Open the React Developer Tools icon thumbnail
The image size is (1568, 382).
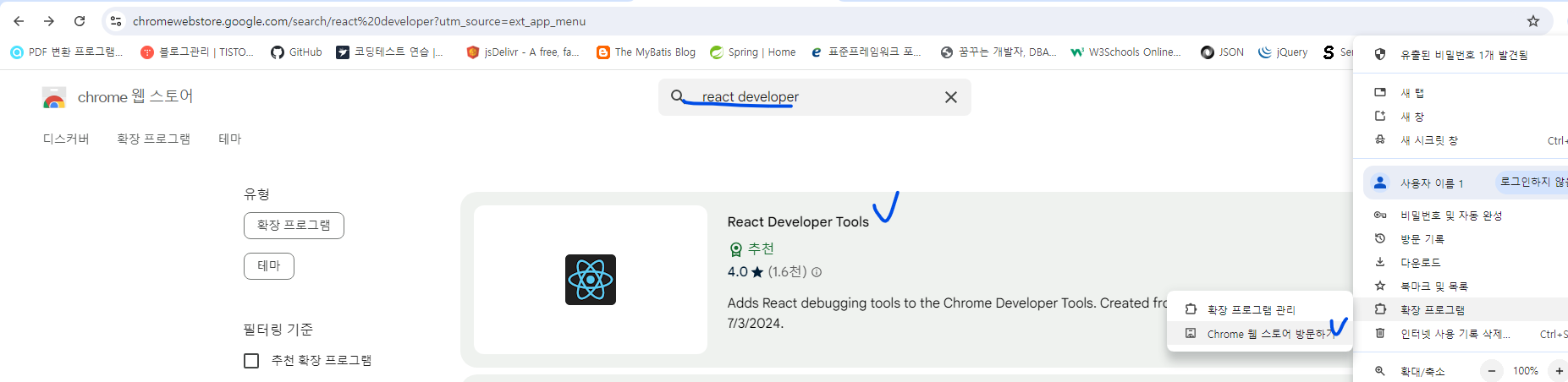tap(591, 280)
